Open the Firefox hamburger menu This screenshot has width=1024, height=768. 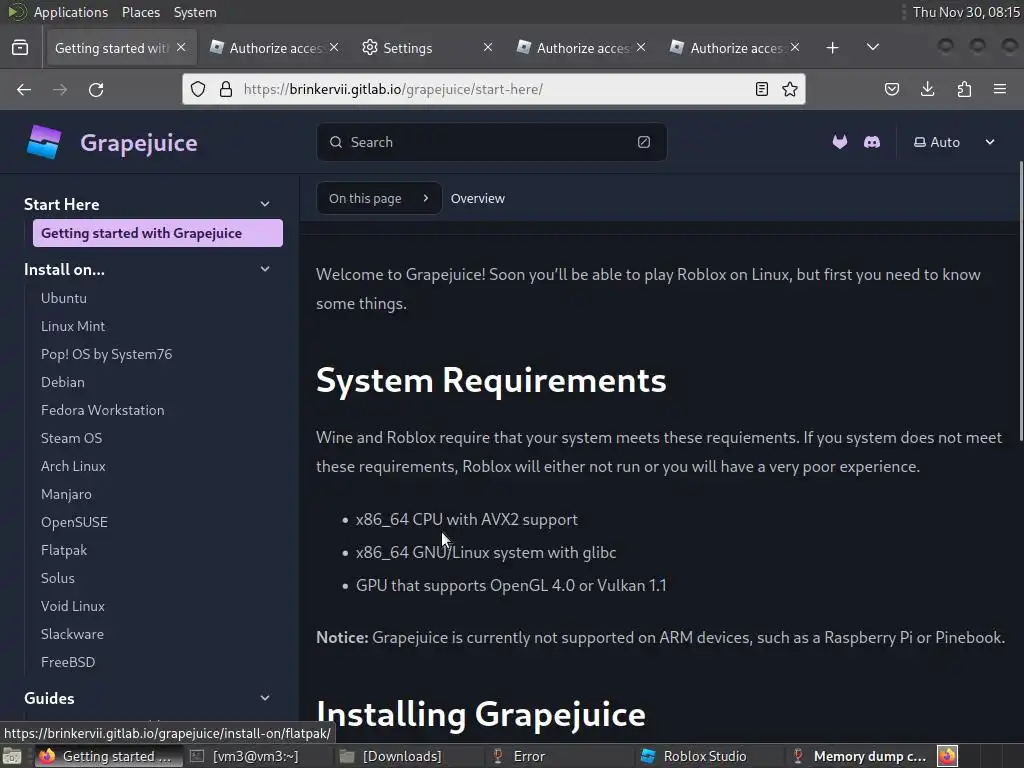coord(1000,89)
